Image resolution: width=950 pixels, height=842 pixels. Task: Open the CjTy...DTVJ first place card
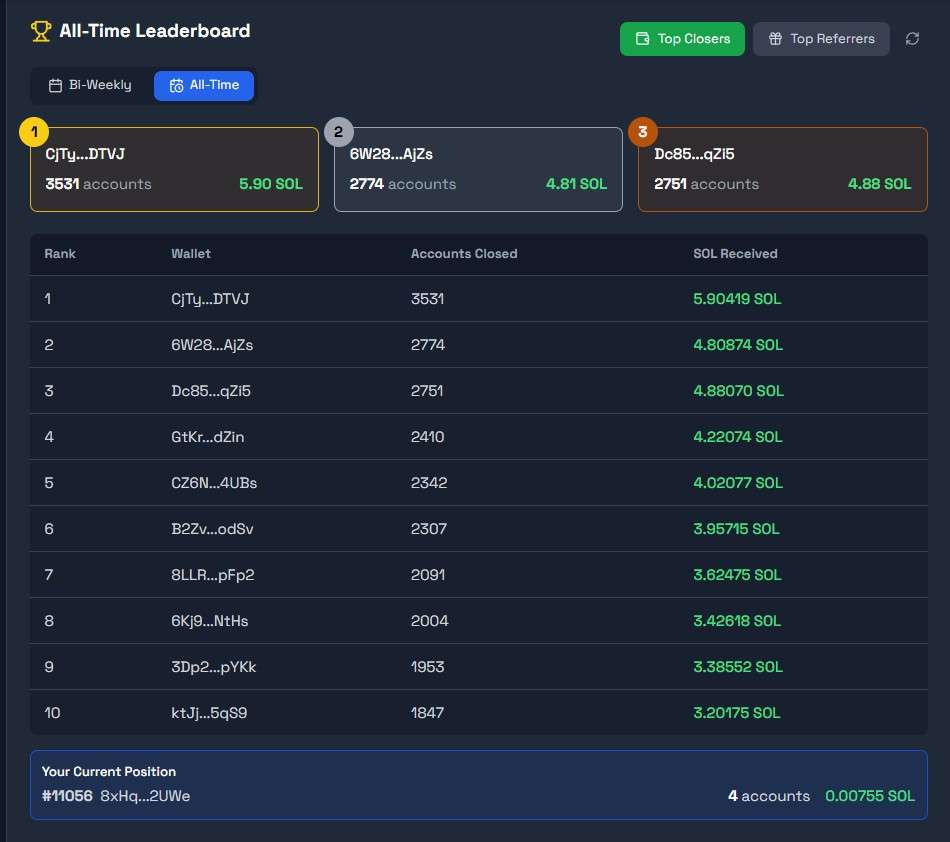(x=174, y=170)
